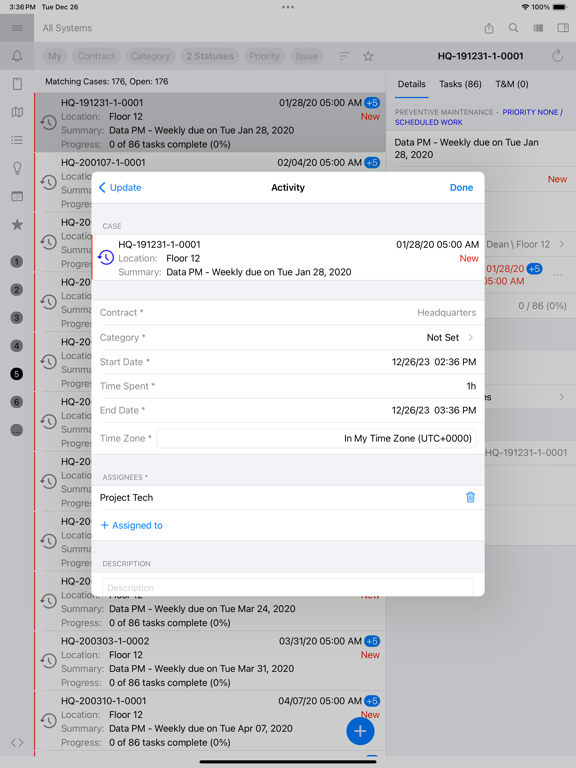Tap the barcode scanner icon

click(538, 28)
